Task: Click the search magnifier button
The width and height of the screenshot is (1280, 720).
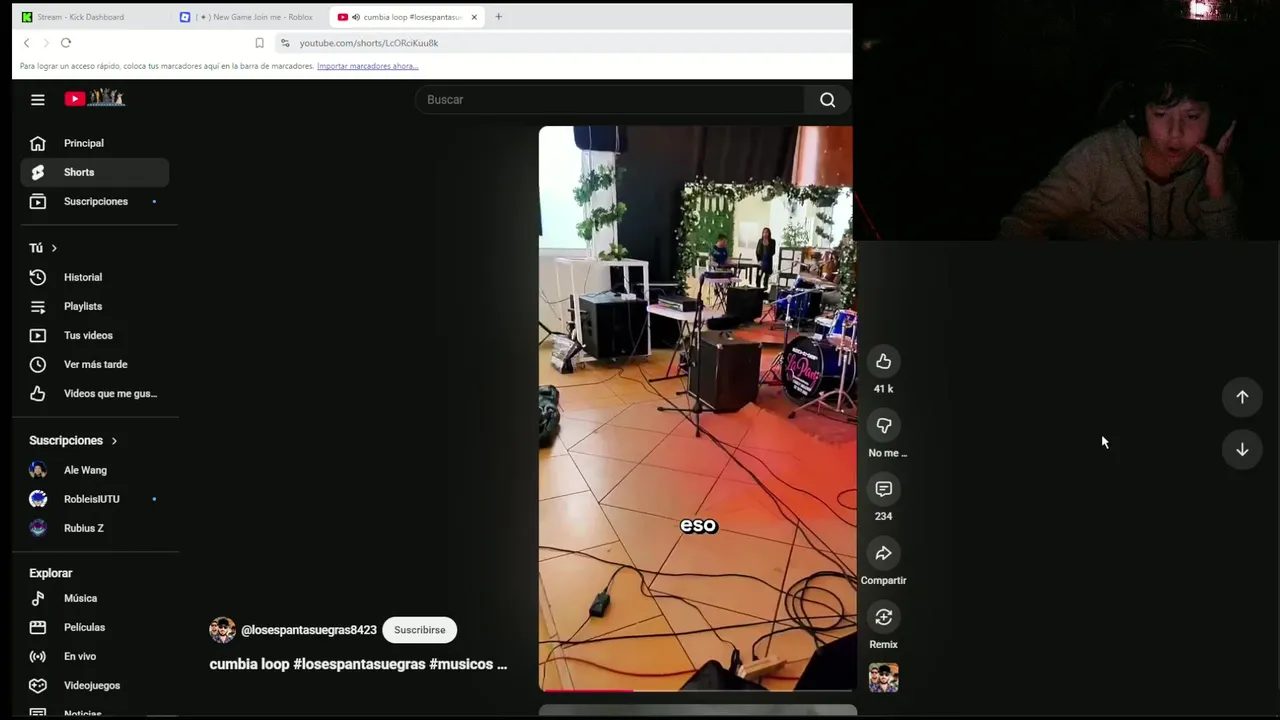Action: (827, 99)
